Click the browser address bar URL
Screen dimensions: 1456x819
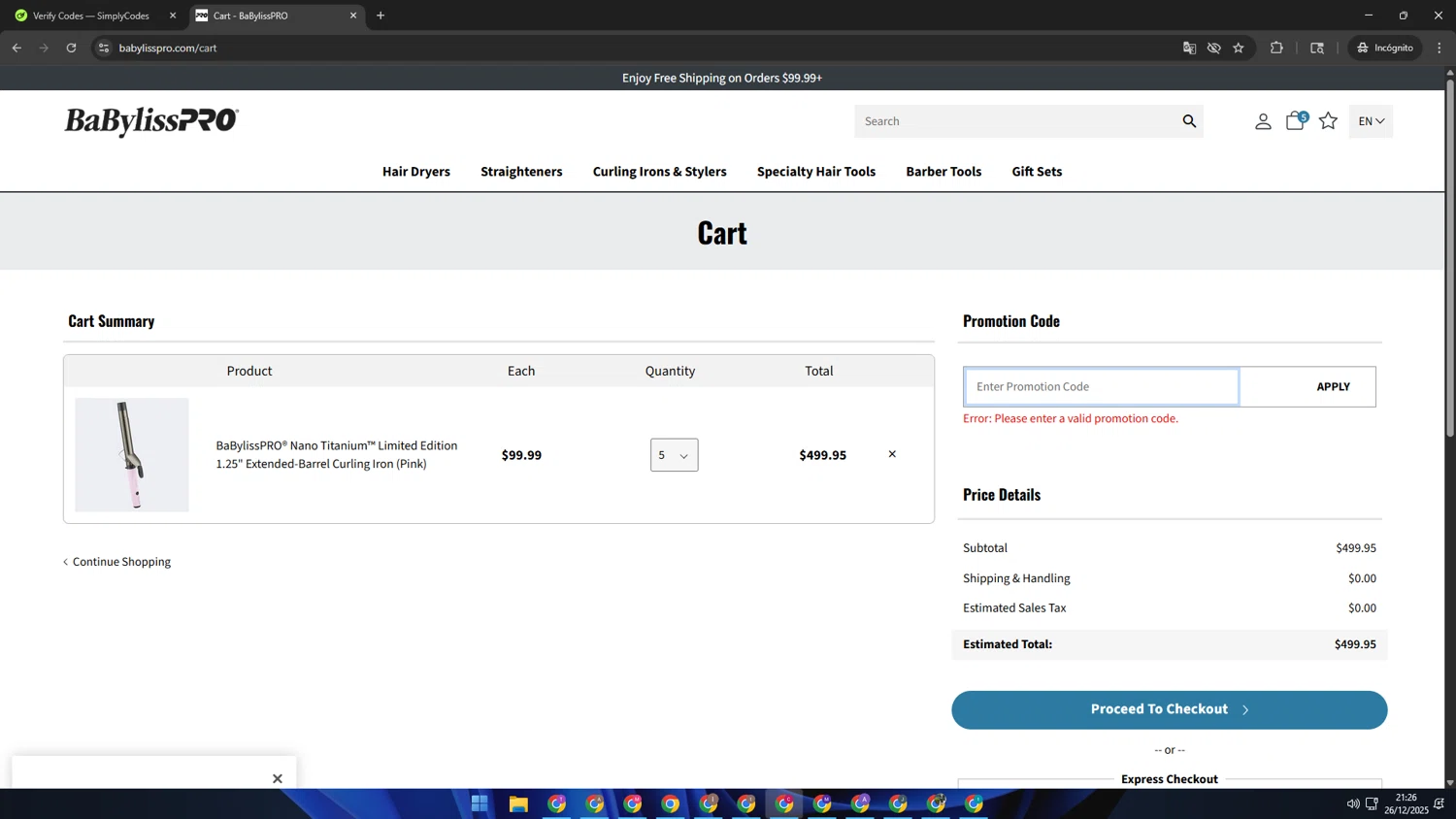click(168, 48)
